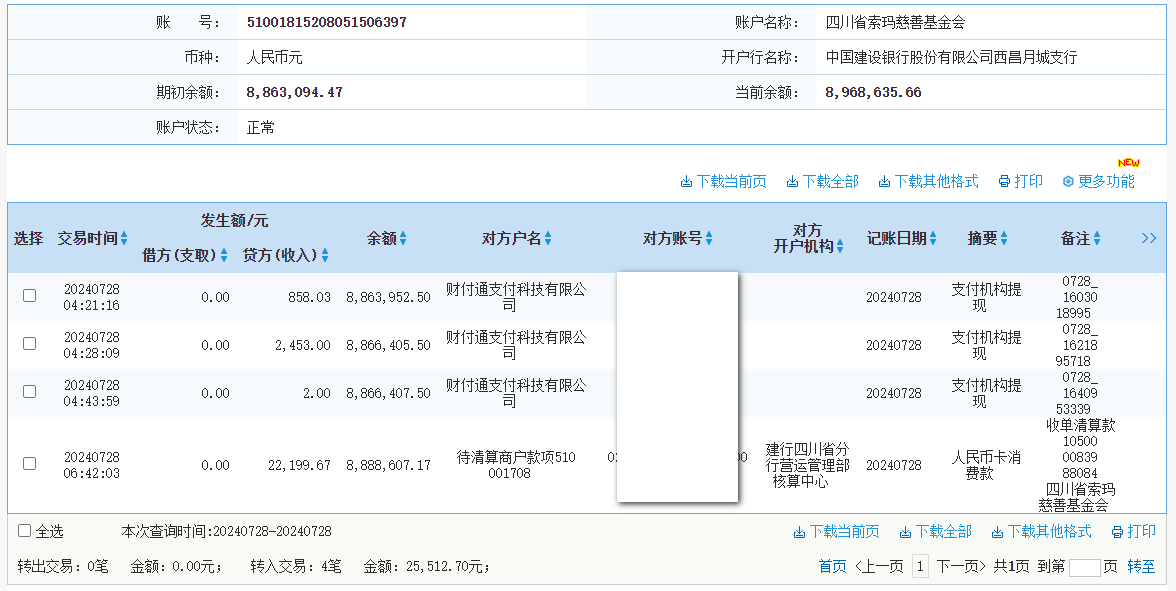The image size is (1176, 591).
Task: Click the current balance 8,968,635.66
Action: 873,92
